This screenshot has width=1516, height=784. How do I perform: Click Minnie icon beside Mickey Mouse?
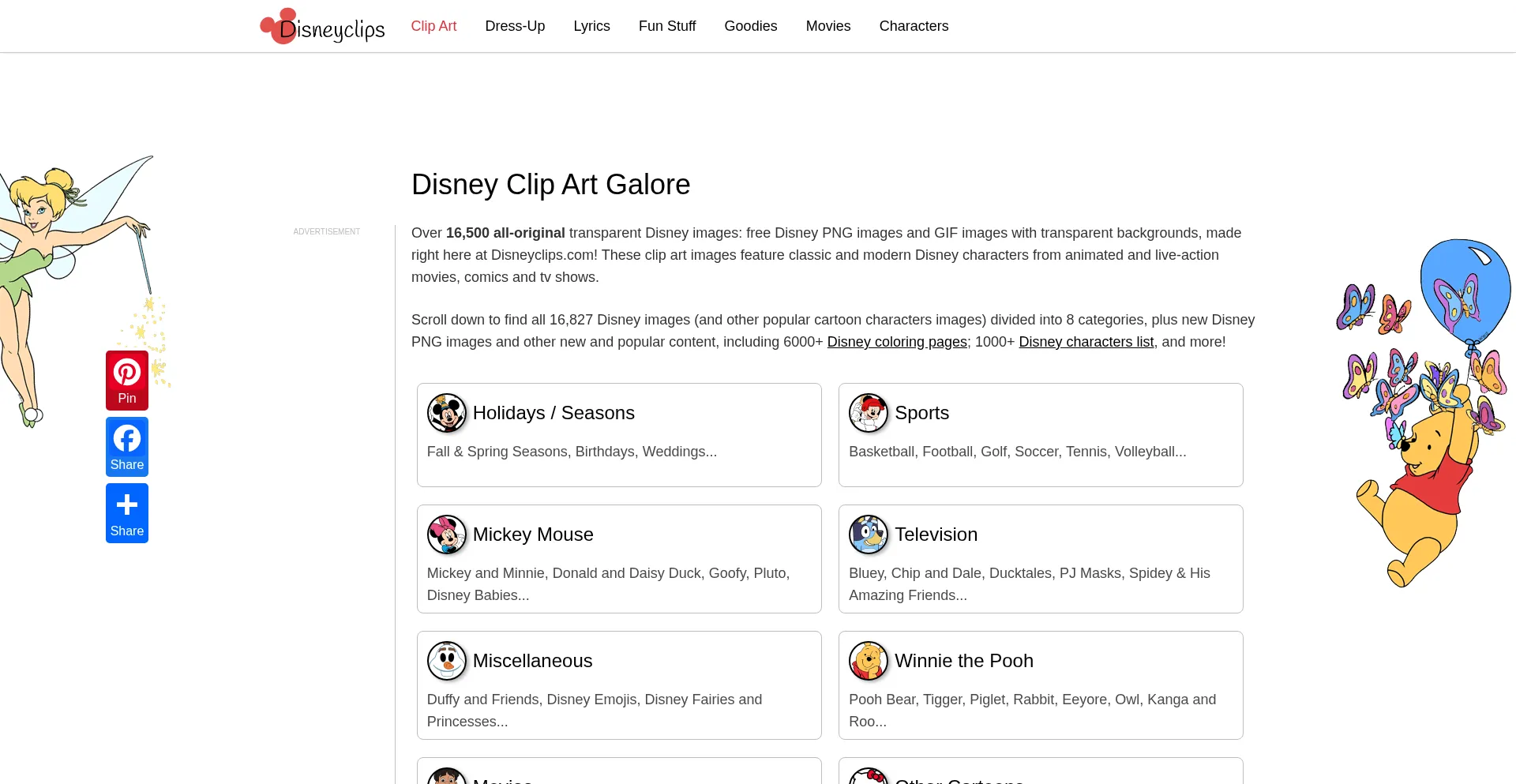pyautogui.click(x=447, y=535)
